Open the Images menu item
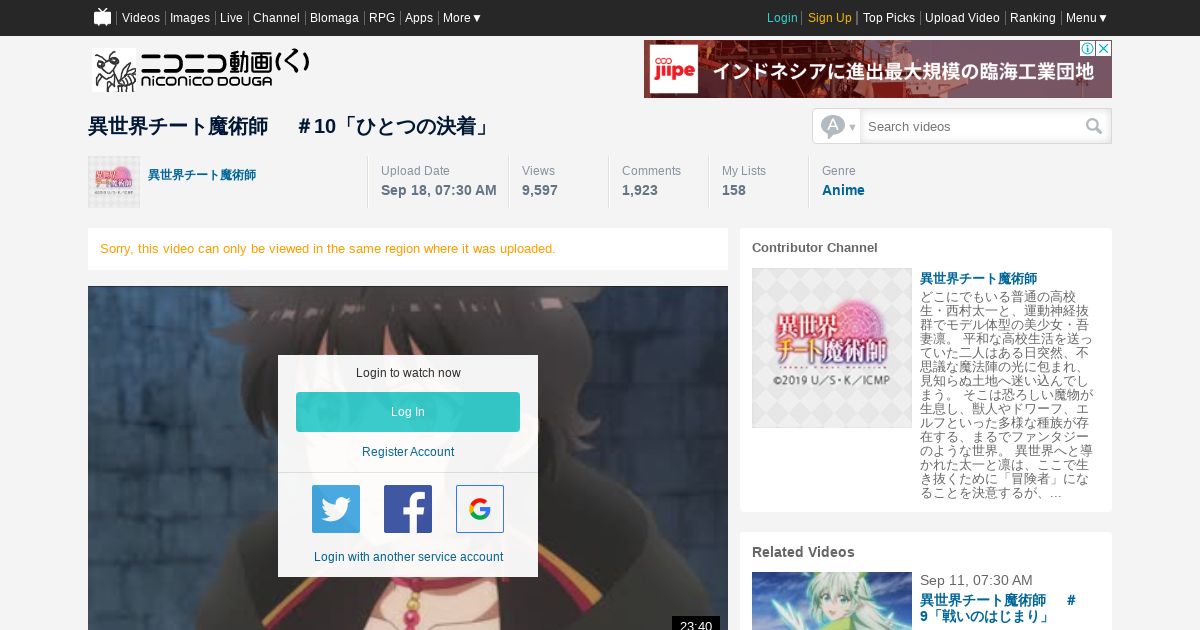Screen dimensions: 1200x630 click(x=190, y=18)
